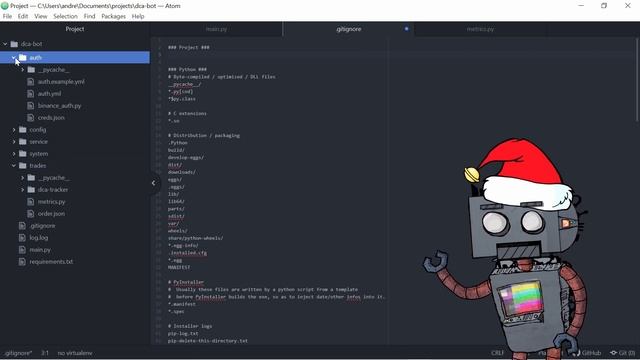Click the dca-bot folder icon
The height and width of the screenshot is (360, 640).
(x=14, y=44)
